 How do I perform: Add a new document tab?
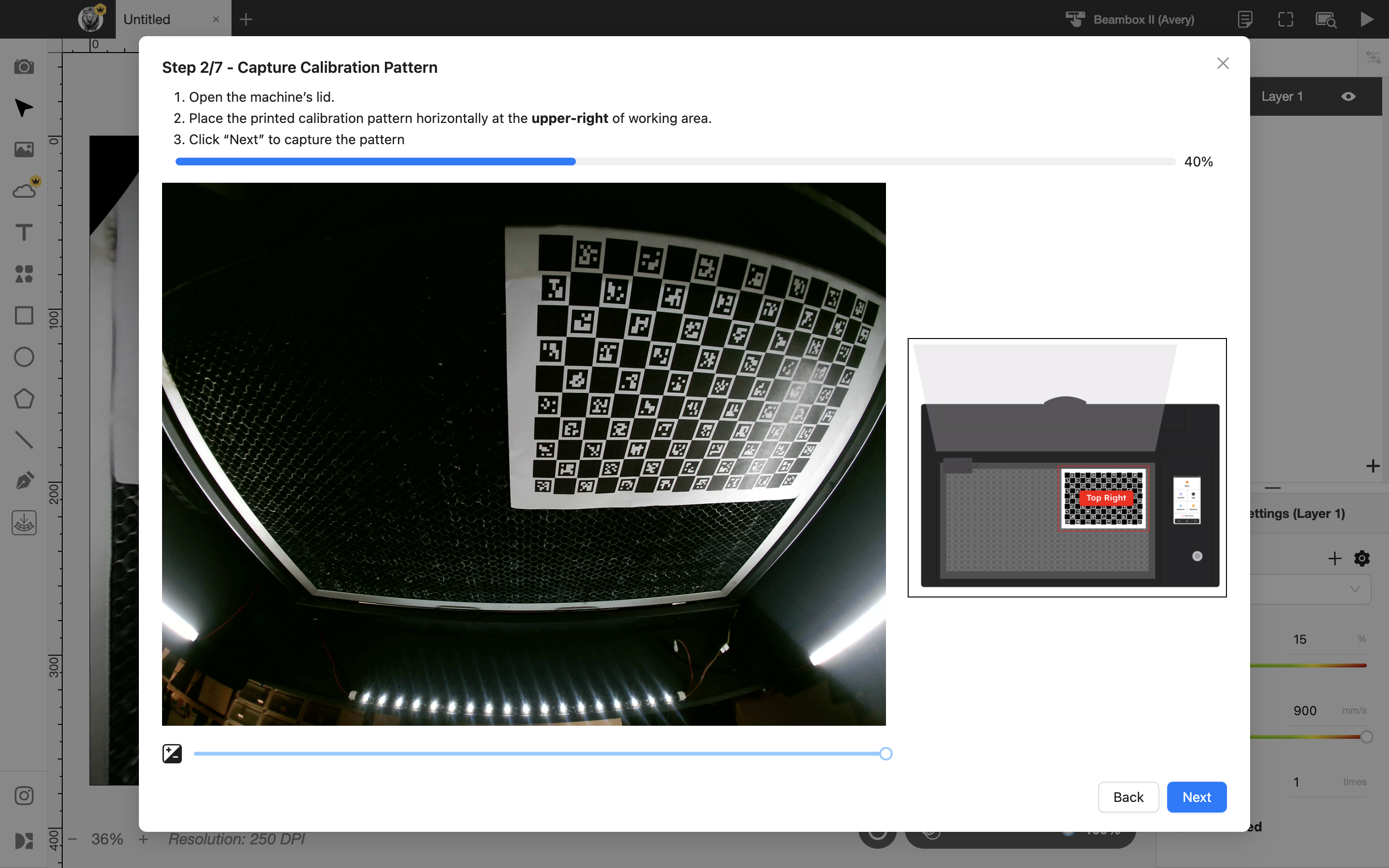tap(245, 19)
